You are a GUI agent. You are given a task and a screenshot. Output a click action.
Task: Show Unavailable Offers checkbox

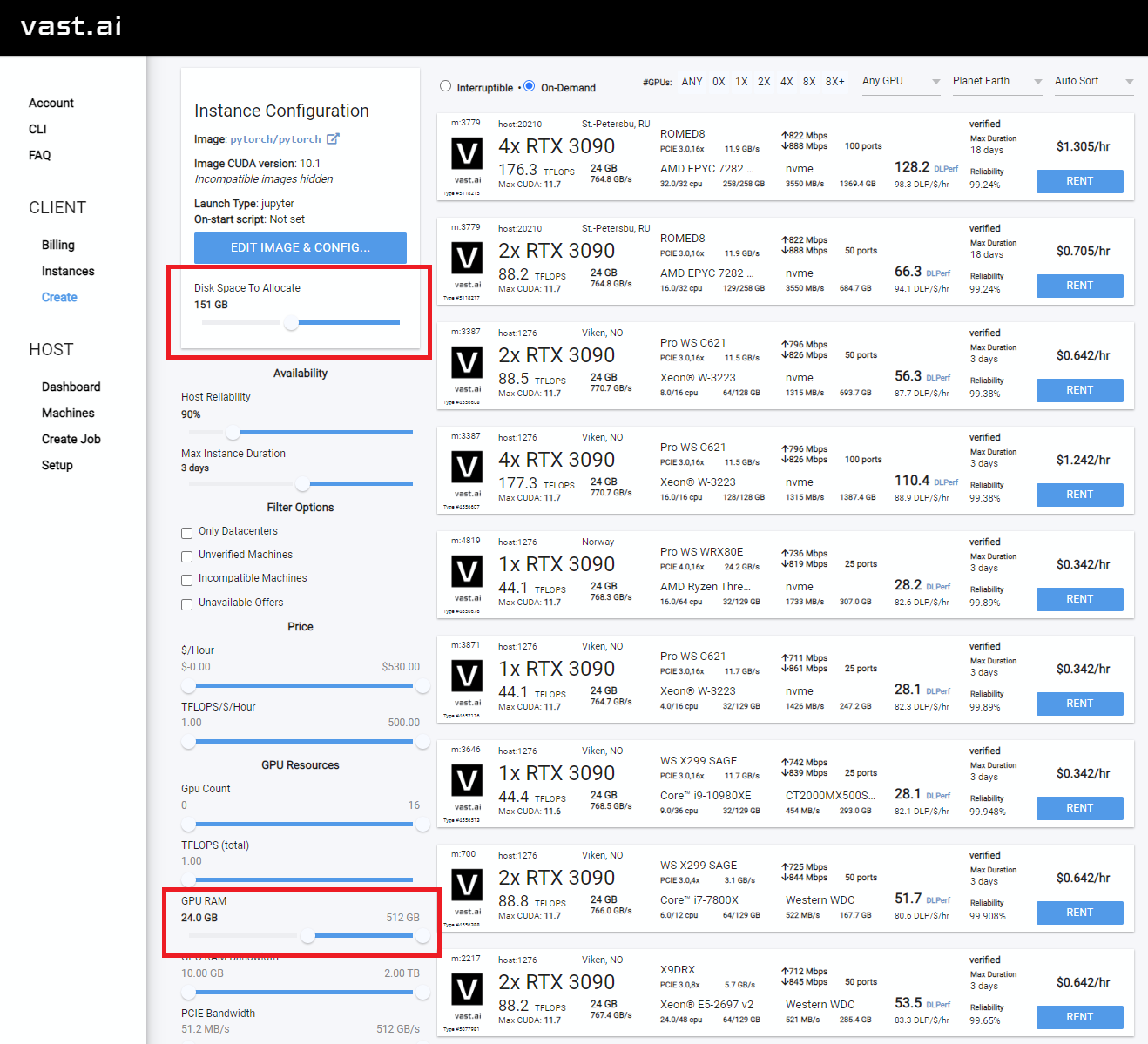[x=186, y=604]
